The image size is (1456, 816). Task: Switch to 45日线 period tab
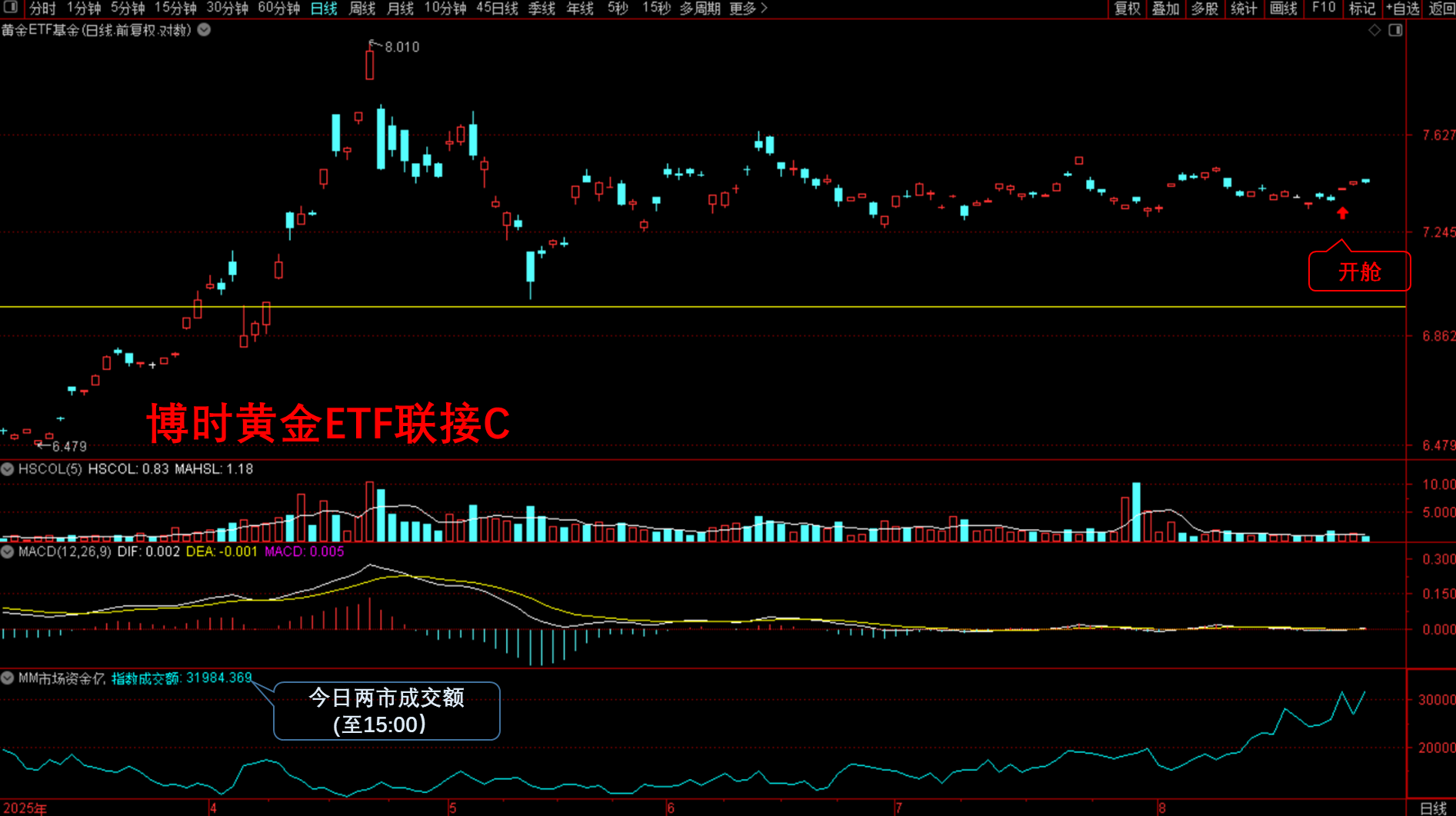pos(497,8)
